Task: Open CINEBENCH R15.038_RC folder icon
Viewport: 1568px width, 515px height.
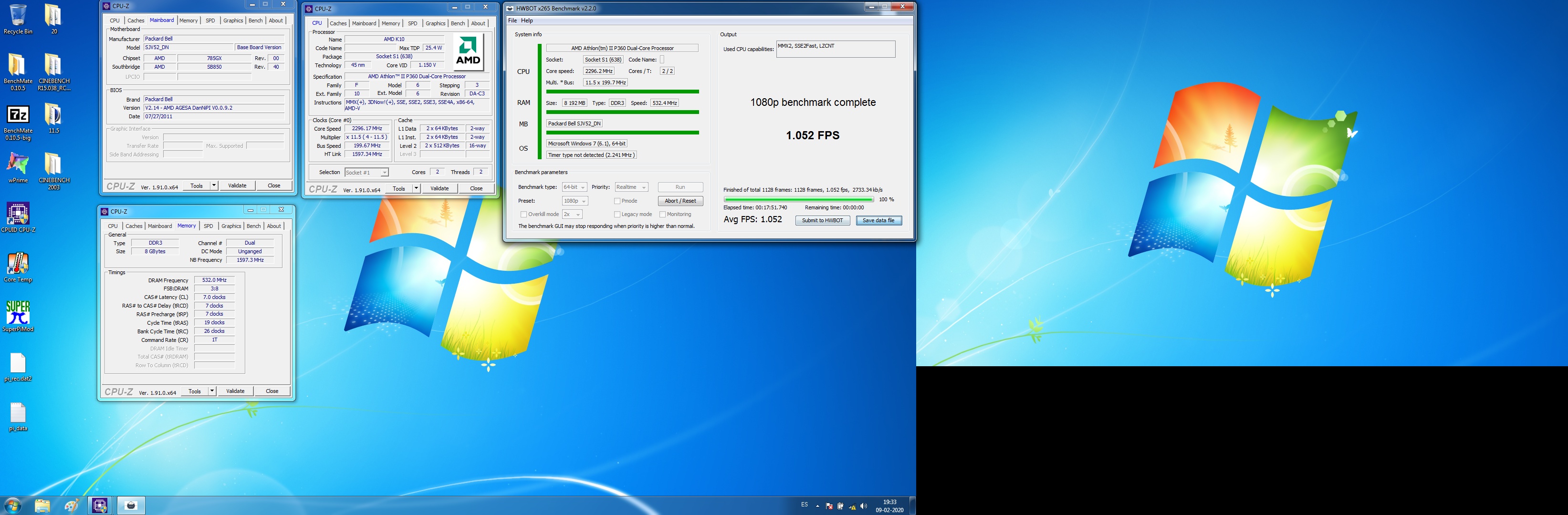Action: click(53, 72)
